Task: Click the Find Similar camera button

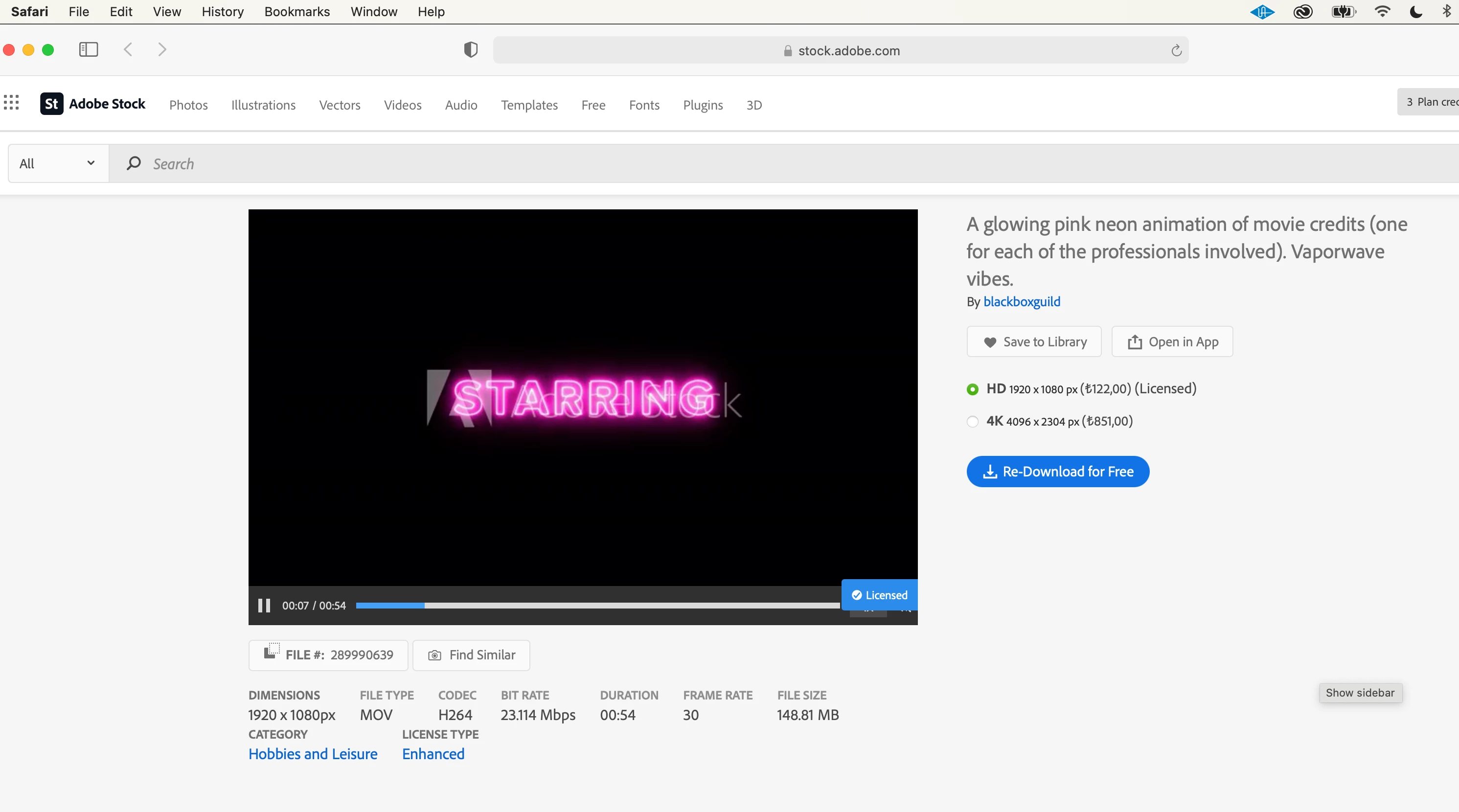Action: coord(471,655)
